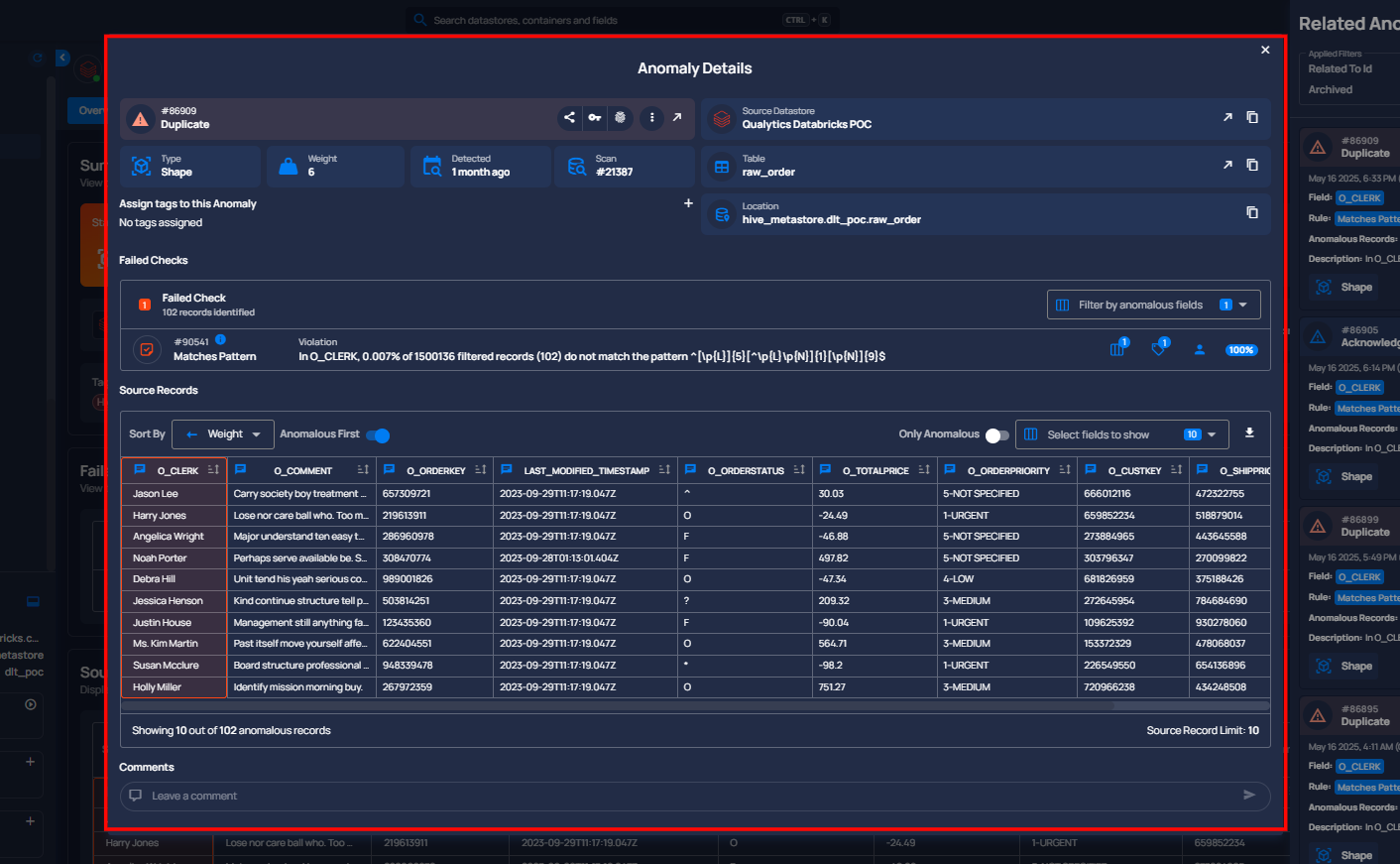Click the share icon for anomaly #86909
This screenshot has width=1400, height=864.
569,117
